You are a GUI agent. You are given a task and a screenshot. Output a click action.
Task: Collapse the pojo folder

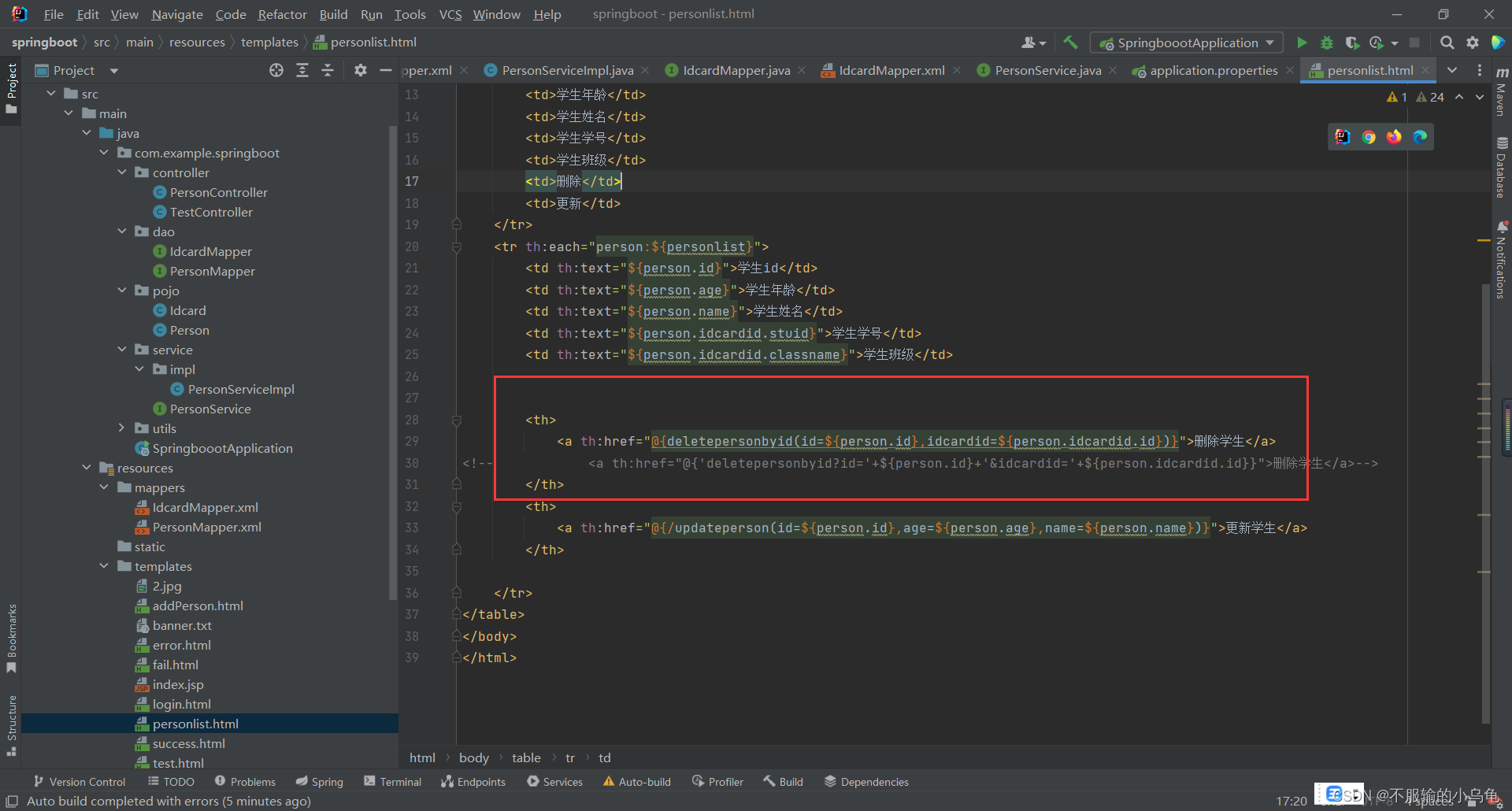click(x=122, y=291)
